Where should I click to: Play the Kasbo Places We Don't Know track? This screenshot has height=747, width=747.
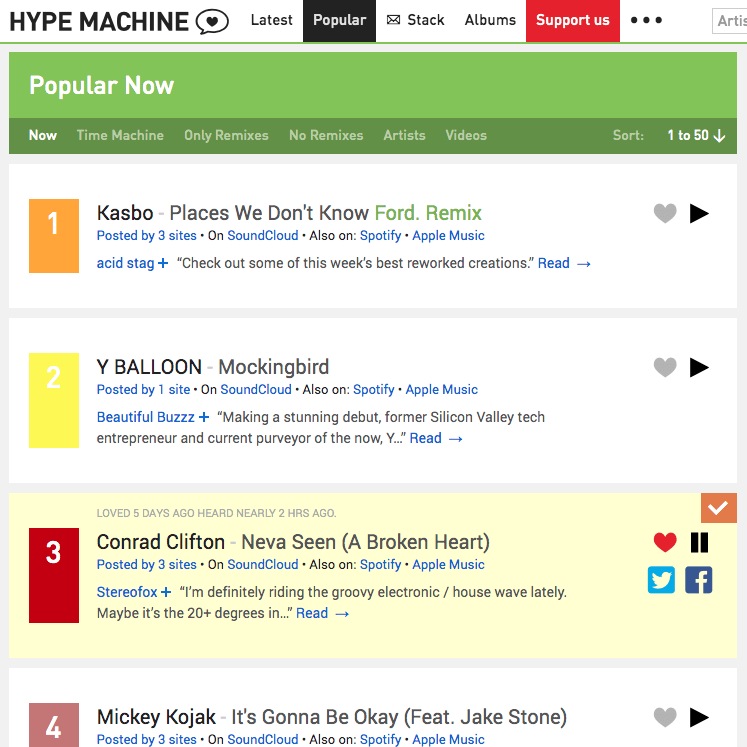click(699, 213)
